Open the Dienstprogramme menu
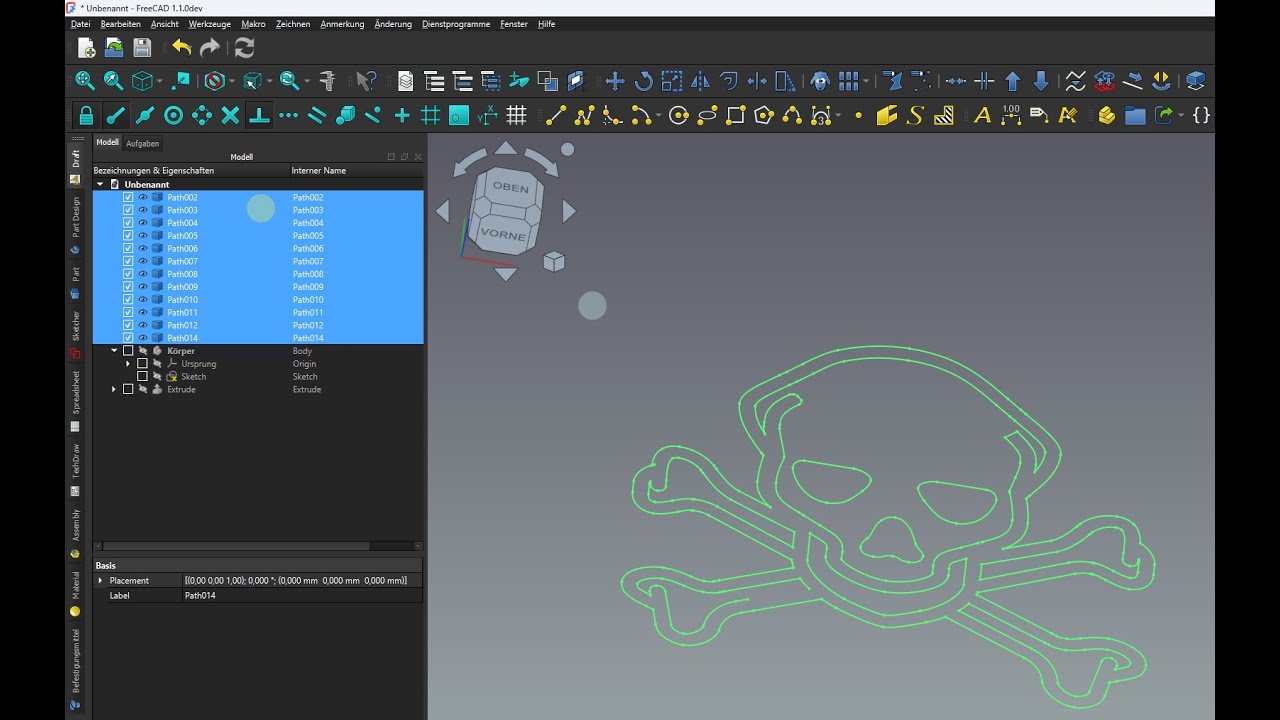This screenshot has width=1280, height=720. point(456,24)
